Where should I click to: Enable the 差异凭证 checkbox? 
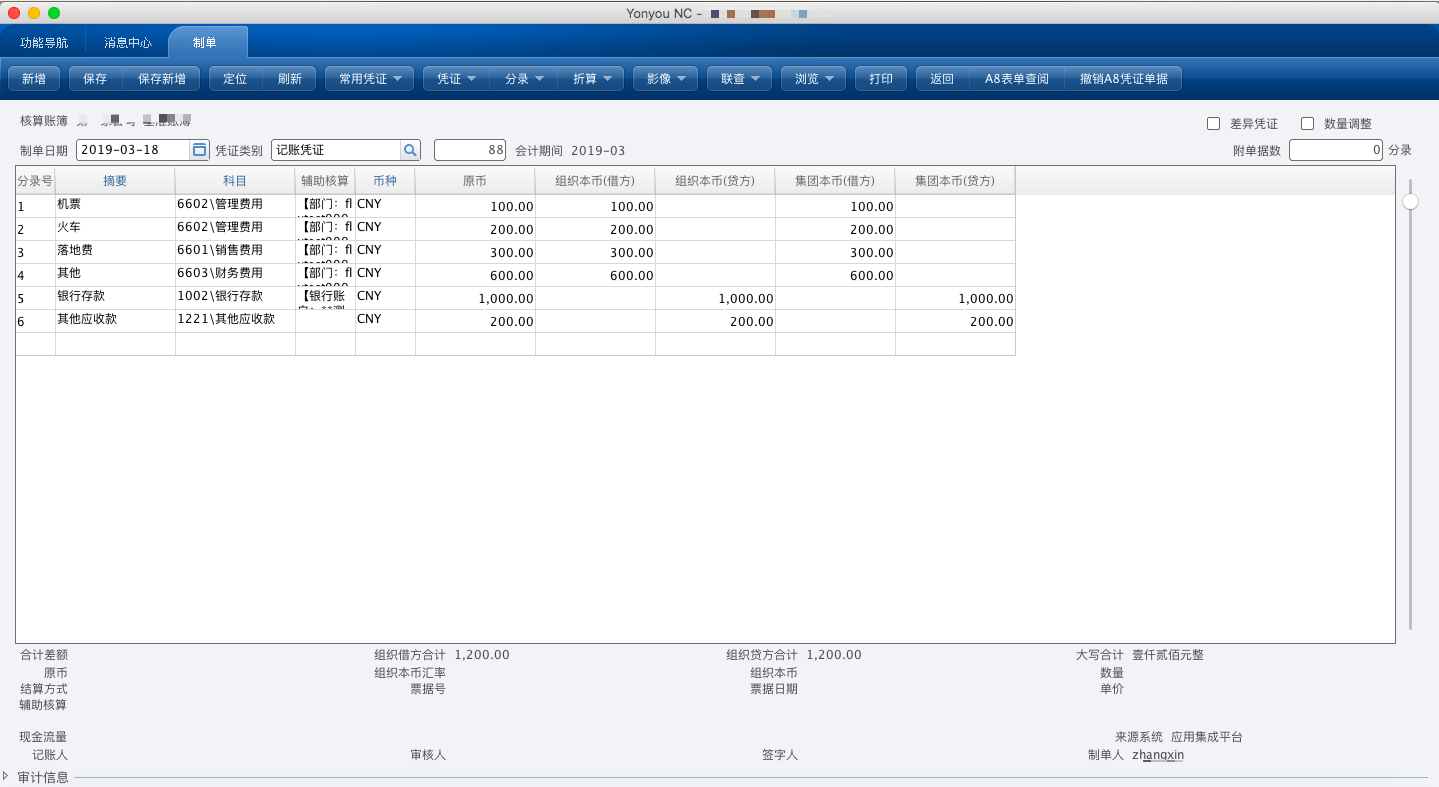[1213, 124]
